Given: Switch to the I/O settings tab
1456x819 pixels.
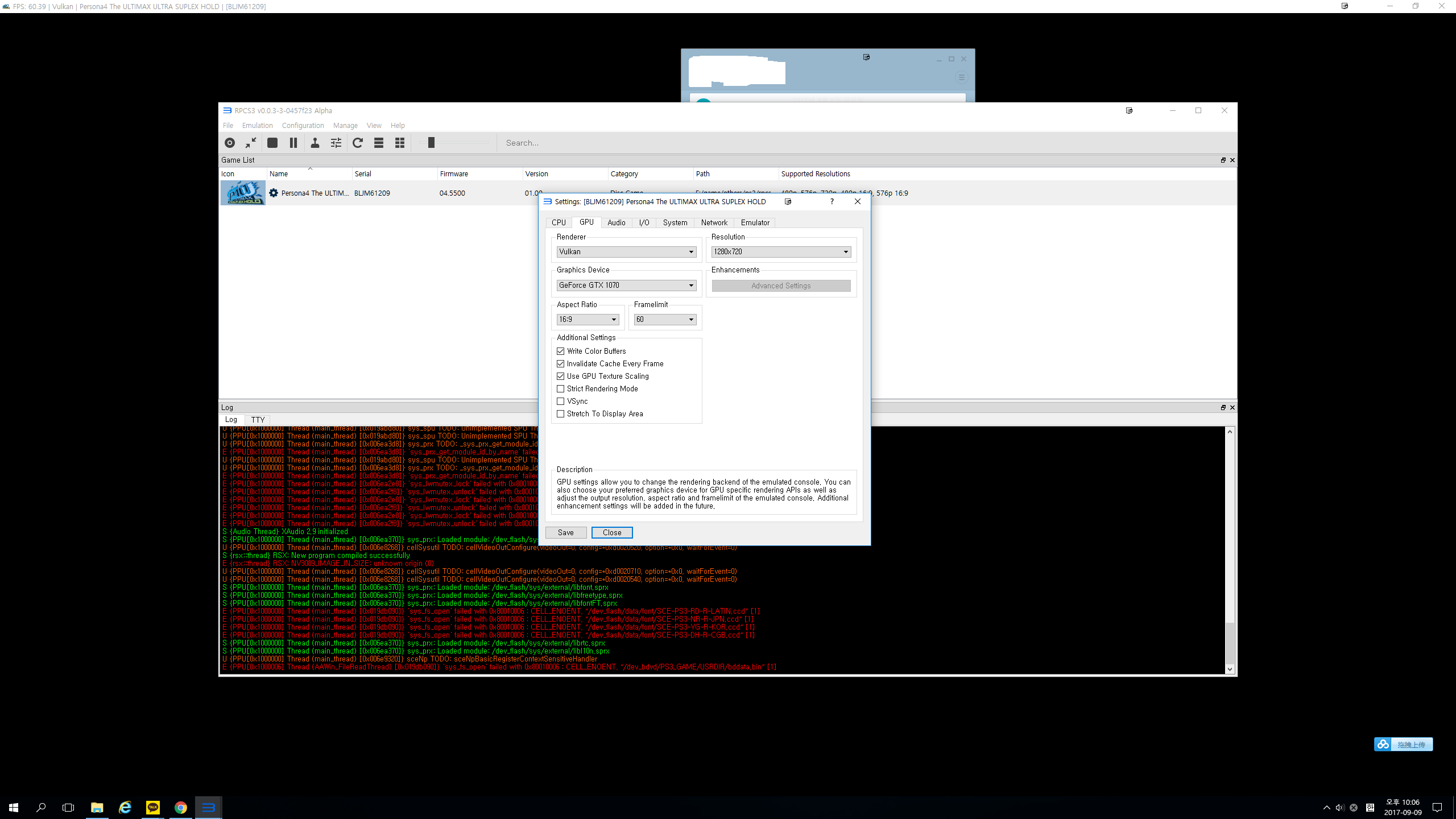Looking at the screenshot, I should pyautogui.click(x=644, y=222).
